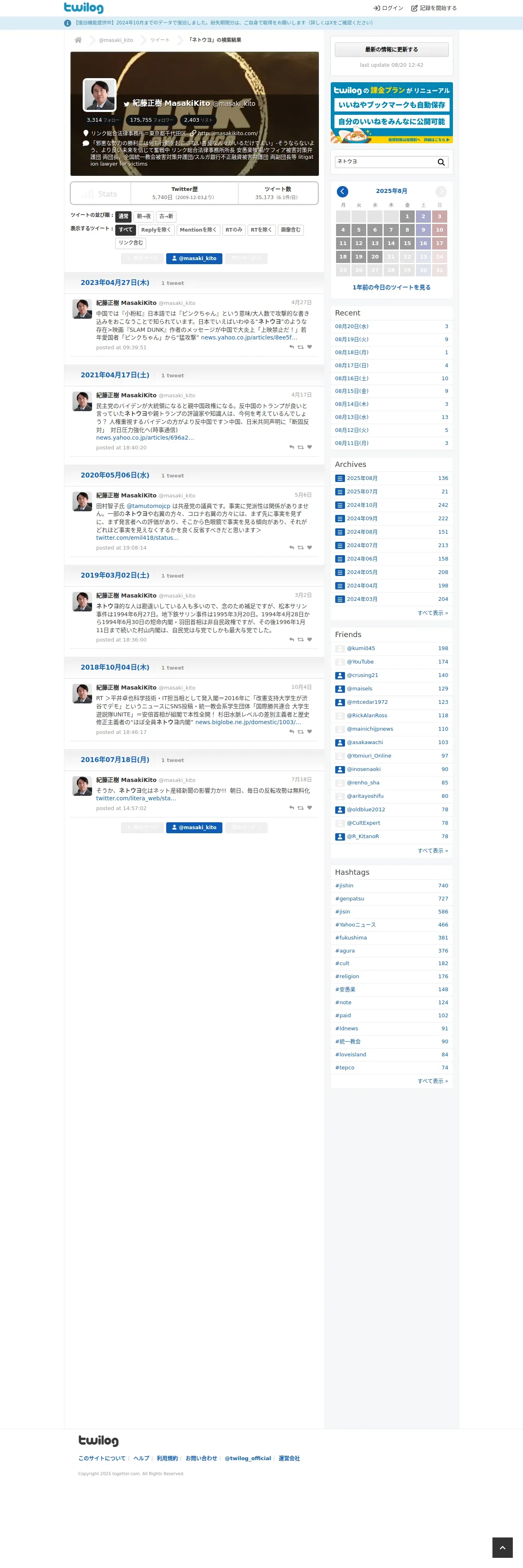Open the 2025年08月 archive list icon

click(x=340, y=478)
